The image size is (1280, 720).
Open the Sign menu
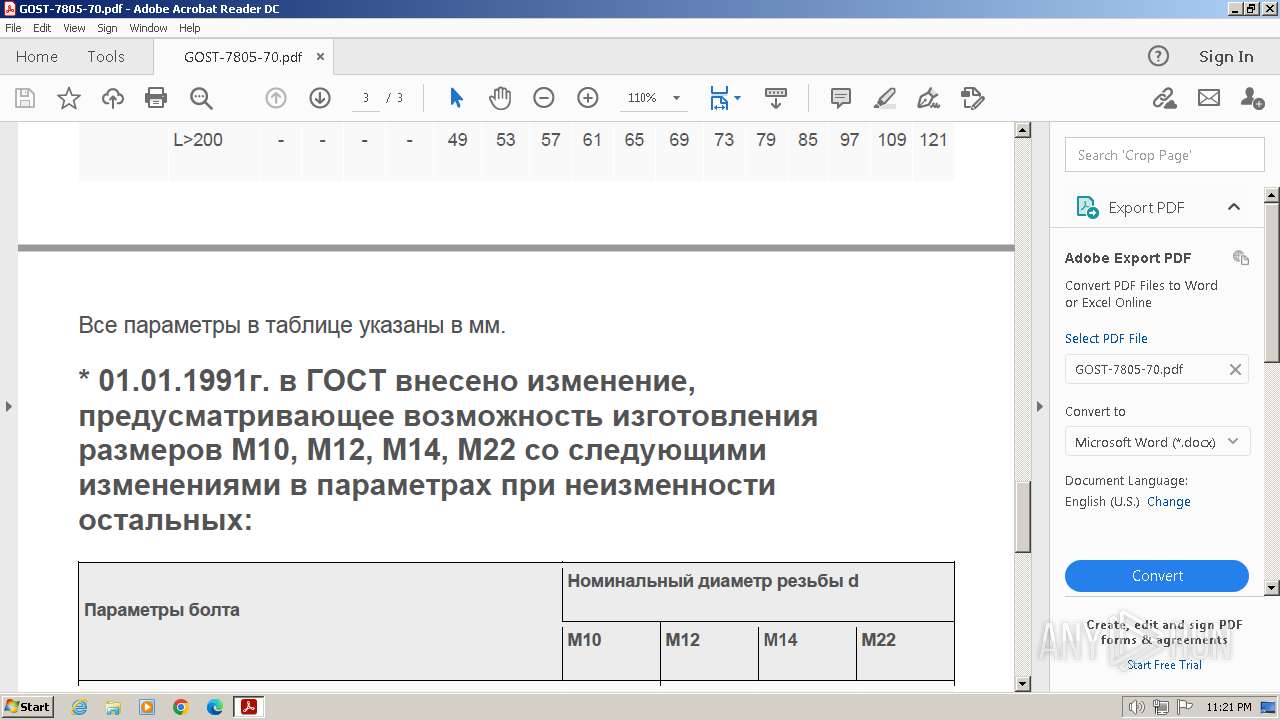click(x=107, y=28)
